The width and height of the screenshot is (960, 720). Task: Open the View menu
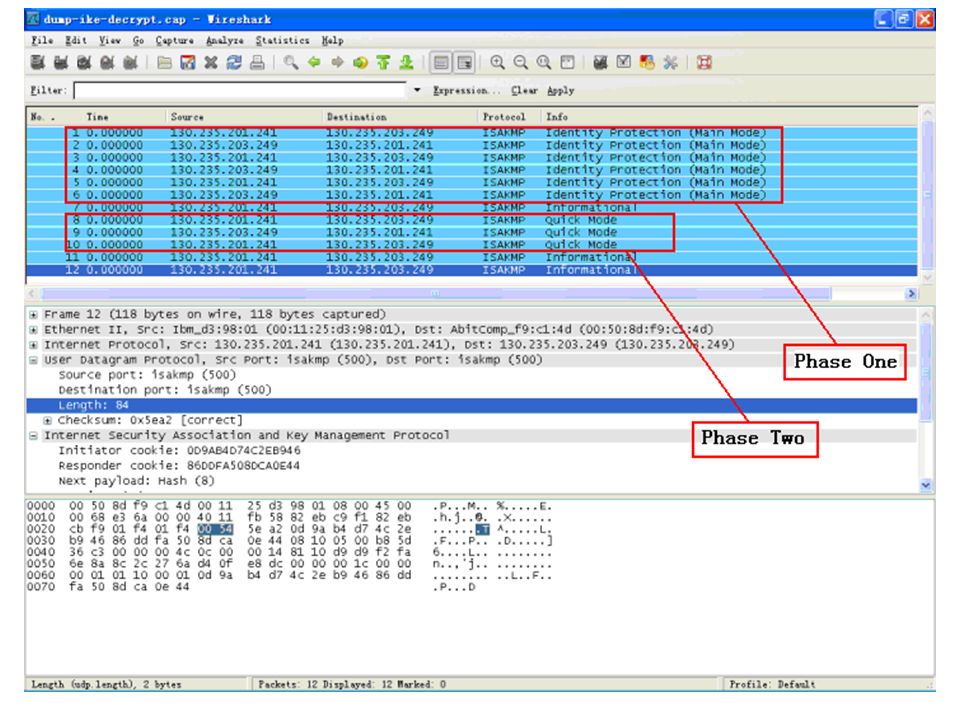pos(110,40)
